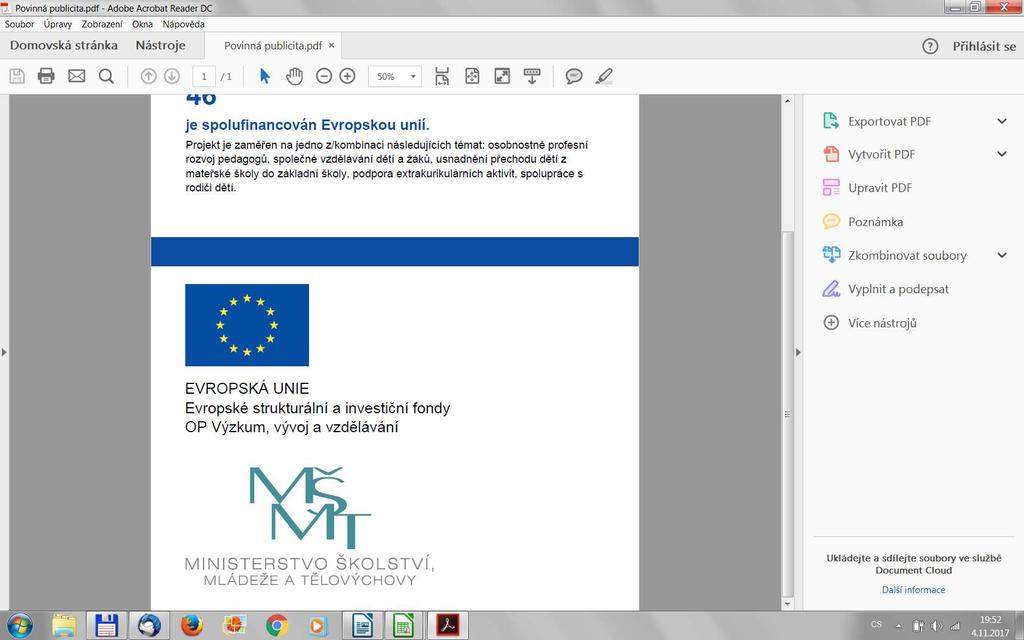Image resolution: width=1024 pixels, height=640 pixels.
Task: Click the Fit width scrolling icon
Action: tap(442, 76)
